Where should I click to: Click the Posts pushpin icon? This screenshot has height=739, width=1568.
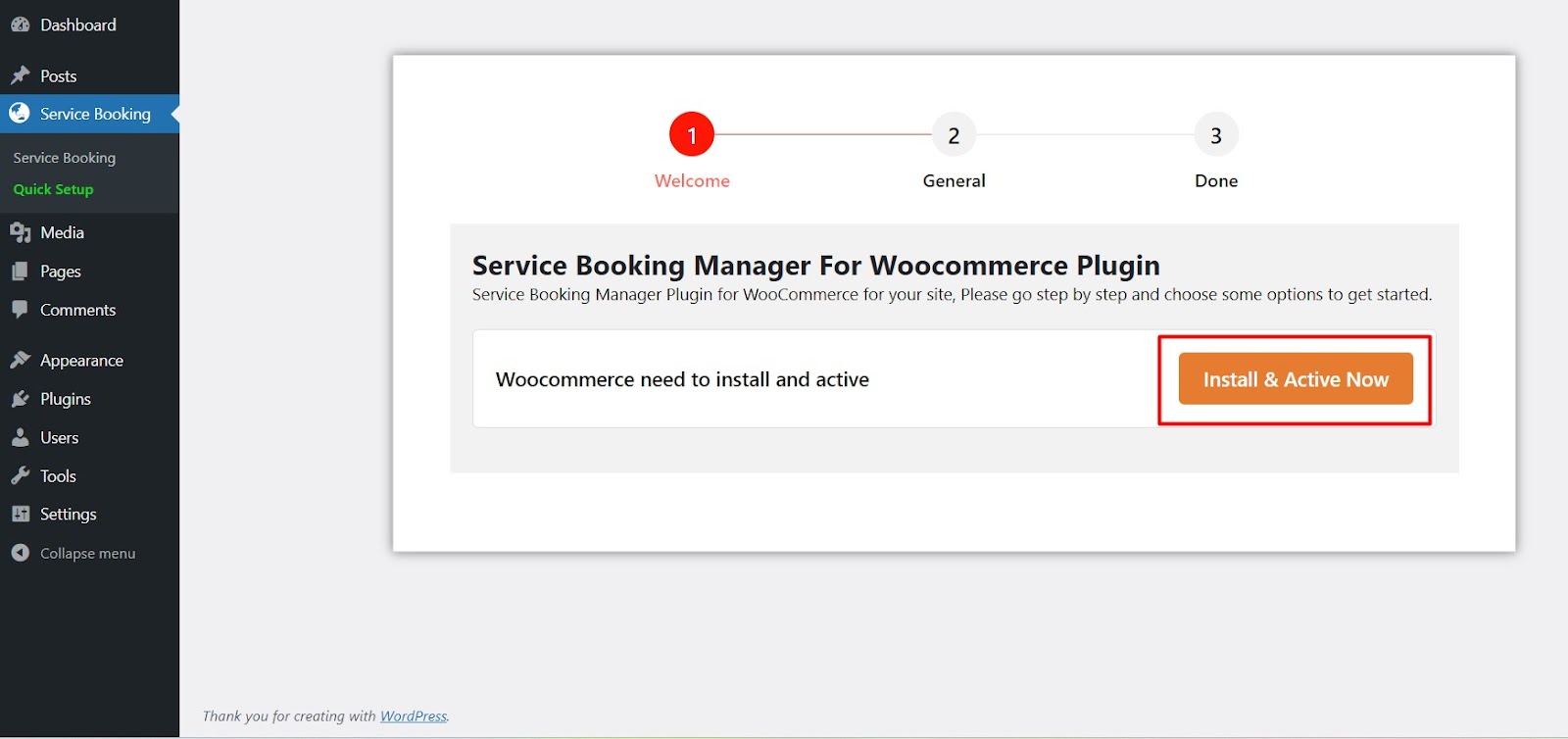click(x=20, y=75)
